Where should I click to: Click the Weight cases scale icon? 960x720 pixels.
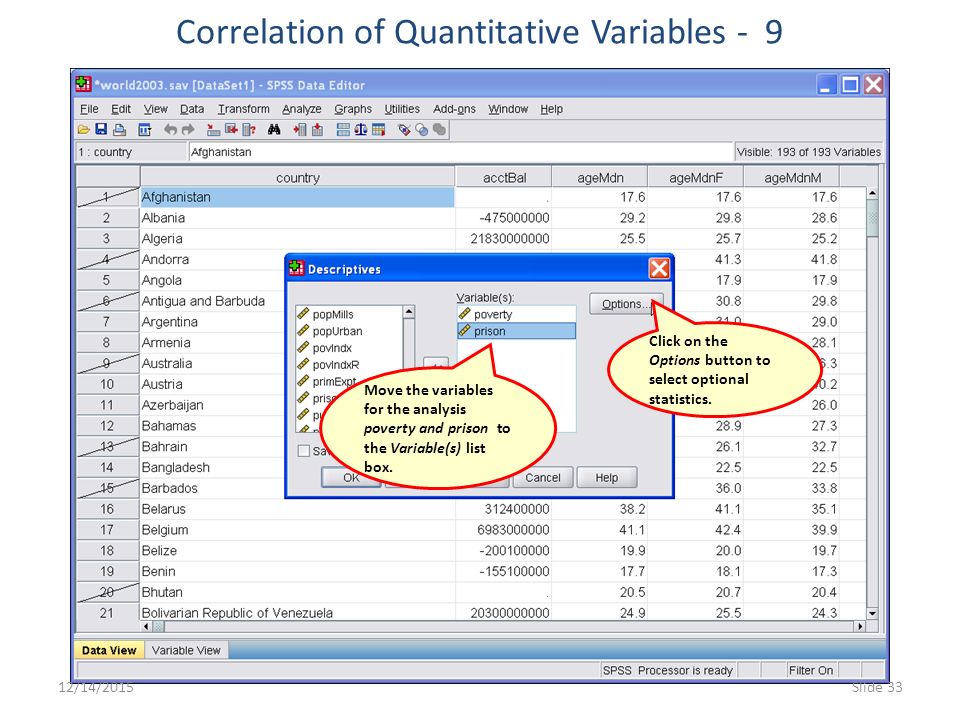click(361, 130)
